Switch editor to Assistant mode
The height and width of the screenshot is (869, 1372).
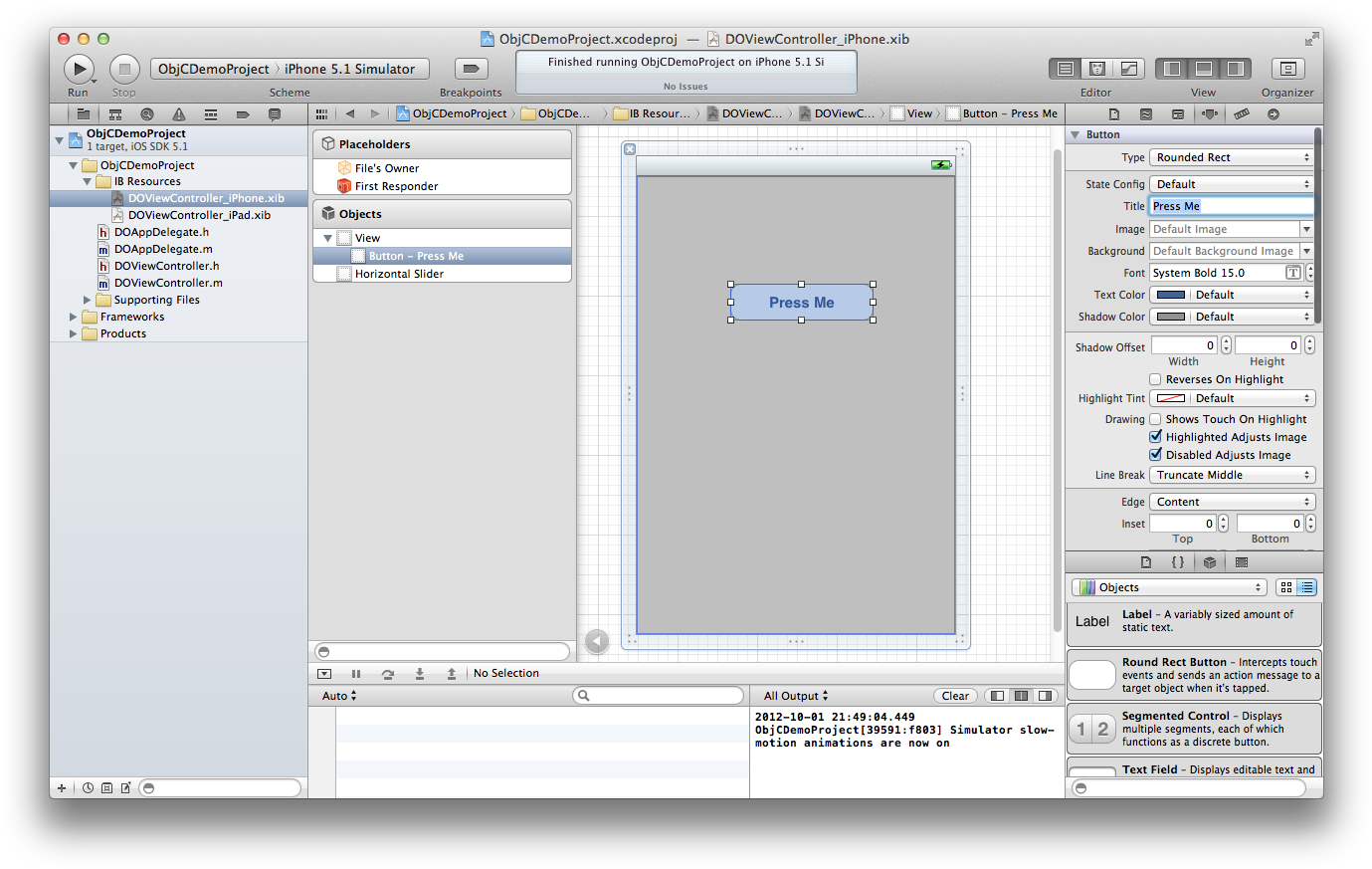pyautogui.click(x=1095, y=68)
